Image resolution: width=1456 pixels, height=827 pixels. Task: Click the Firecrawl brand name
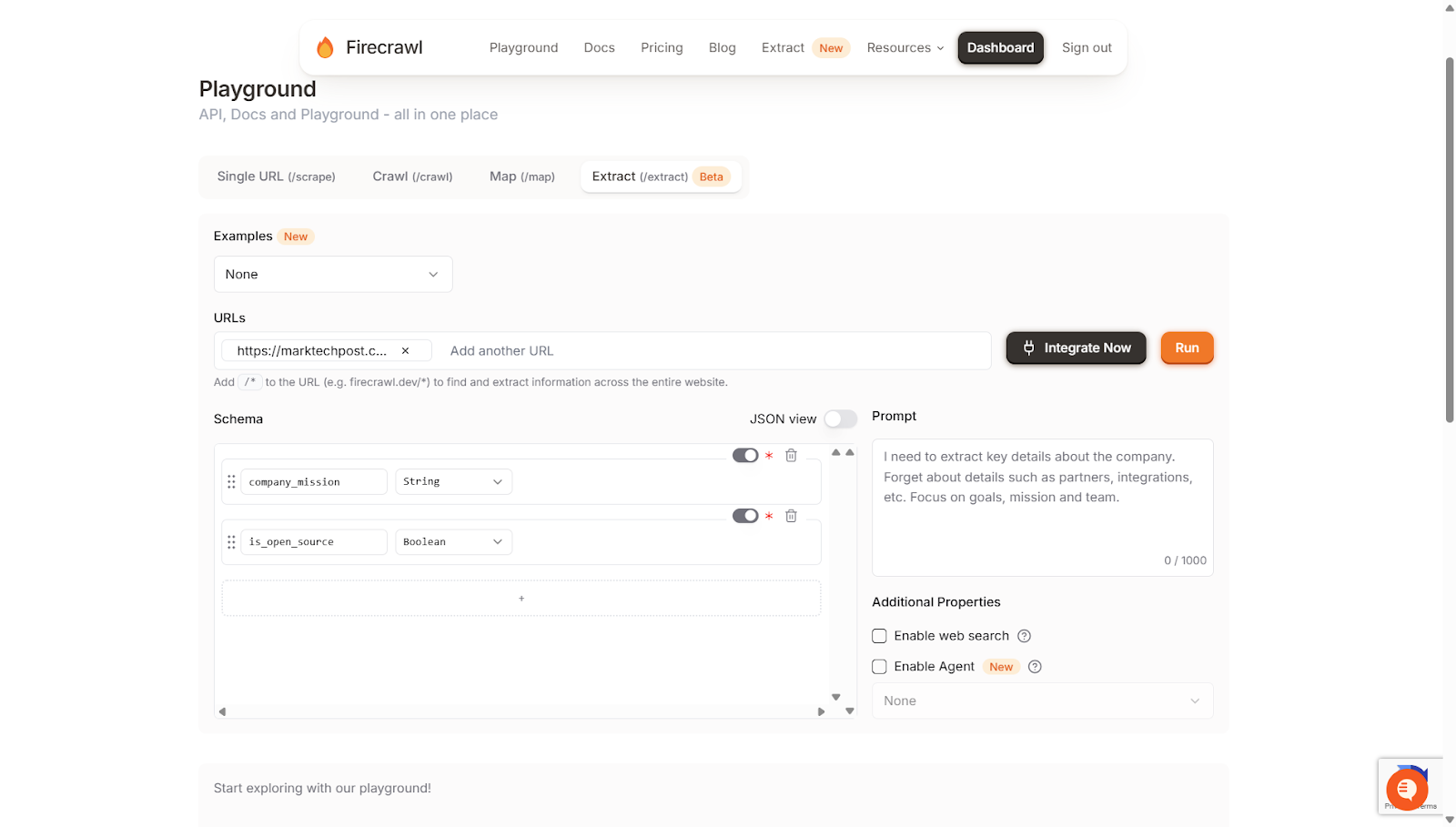point(384,47)
